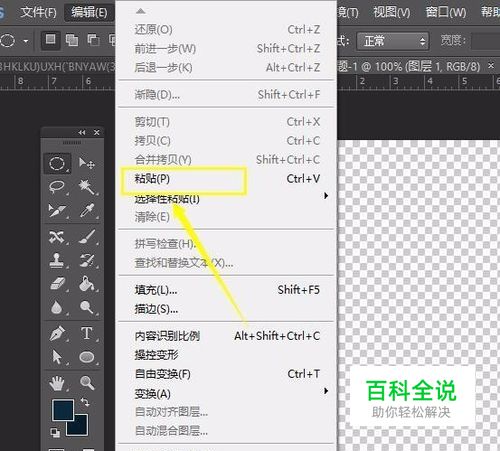Choose 粘贴(P) from Edit menu
This screenshot has height=451, width=500.
(x=227, y=179)
